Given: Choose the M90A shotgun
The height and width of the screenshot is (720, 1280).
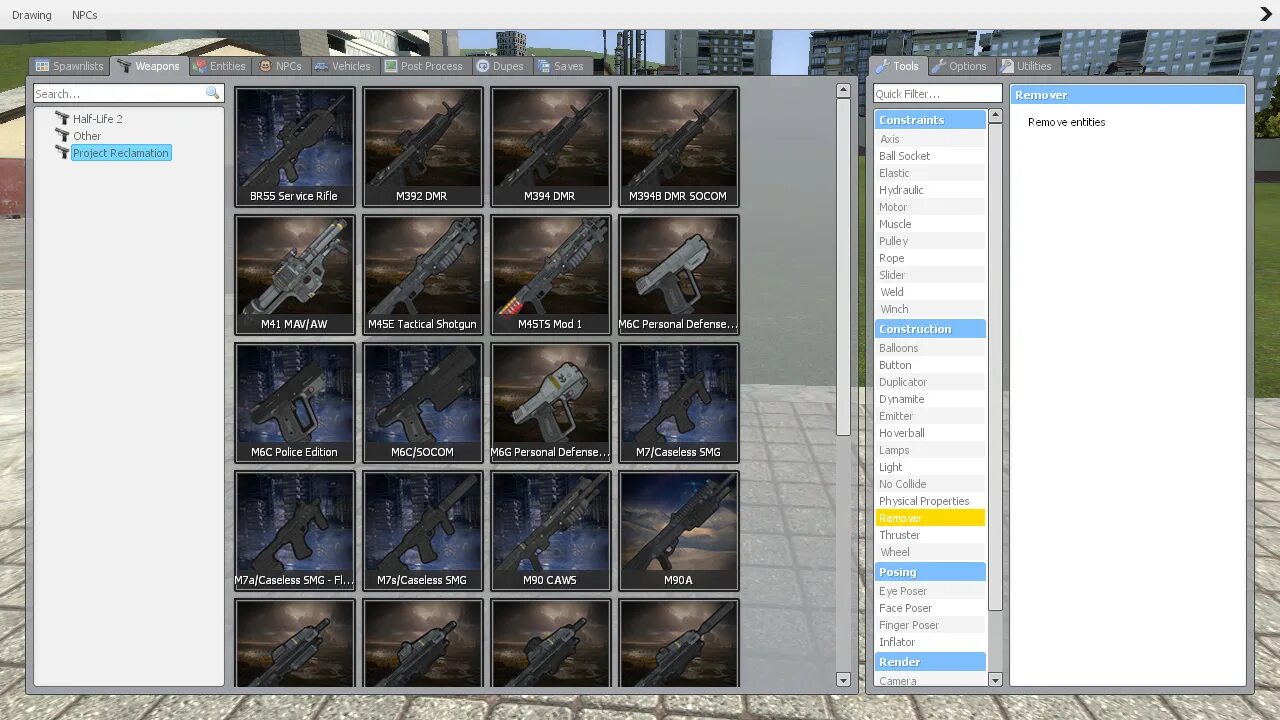Looking at the screenshot, I should point(679,531).
